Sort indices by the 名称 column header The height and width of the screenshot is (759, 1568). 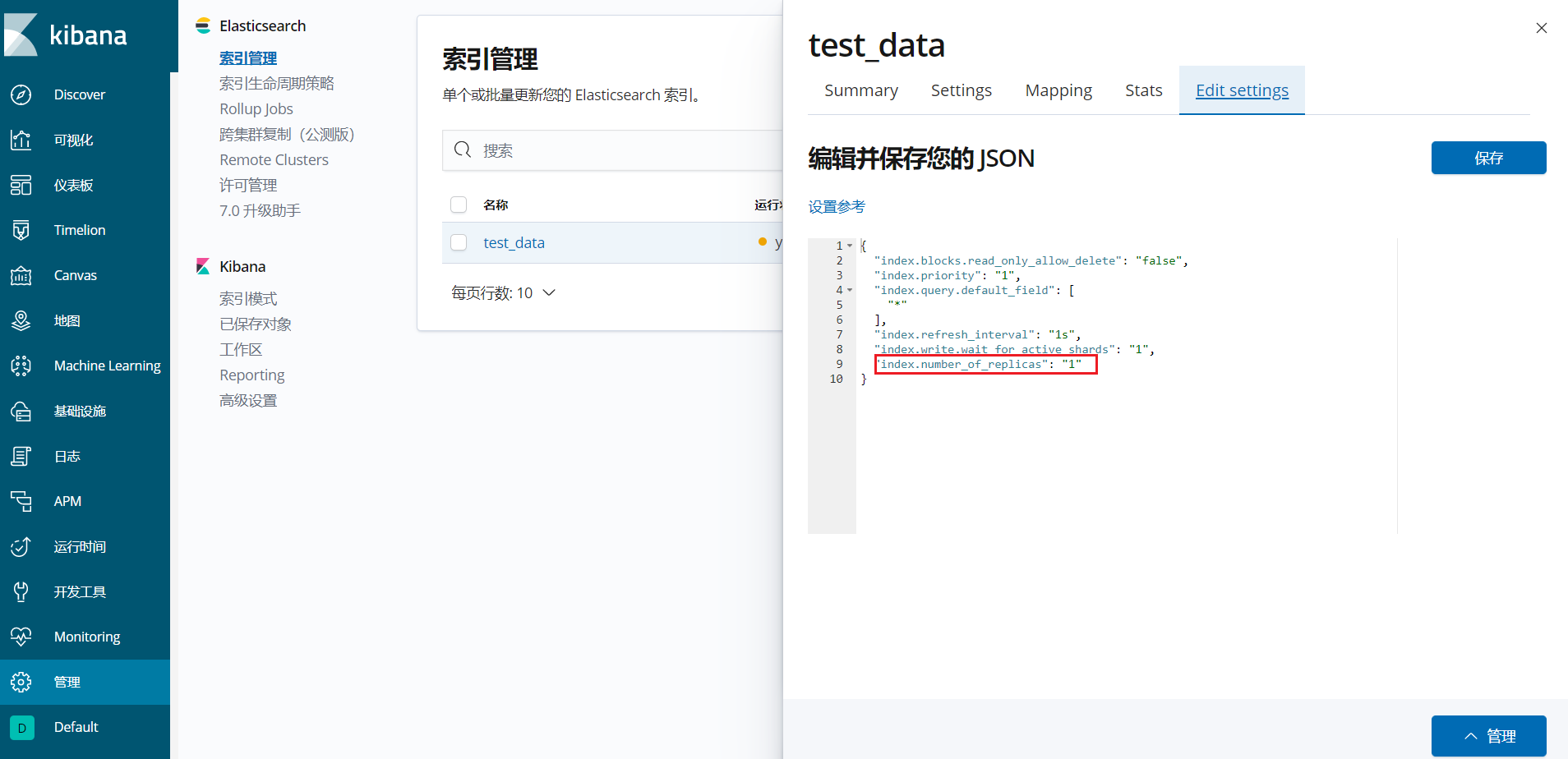(496, 205)
